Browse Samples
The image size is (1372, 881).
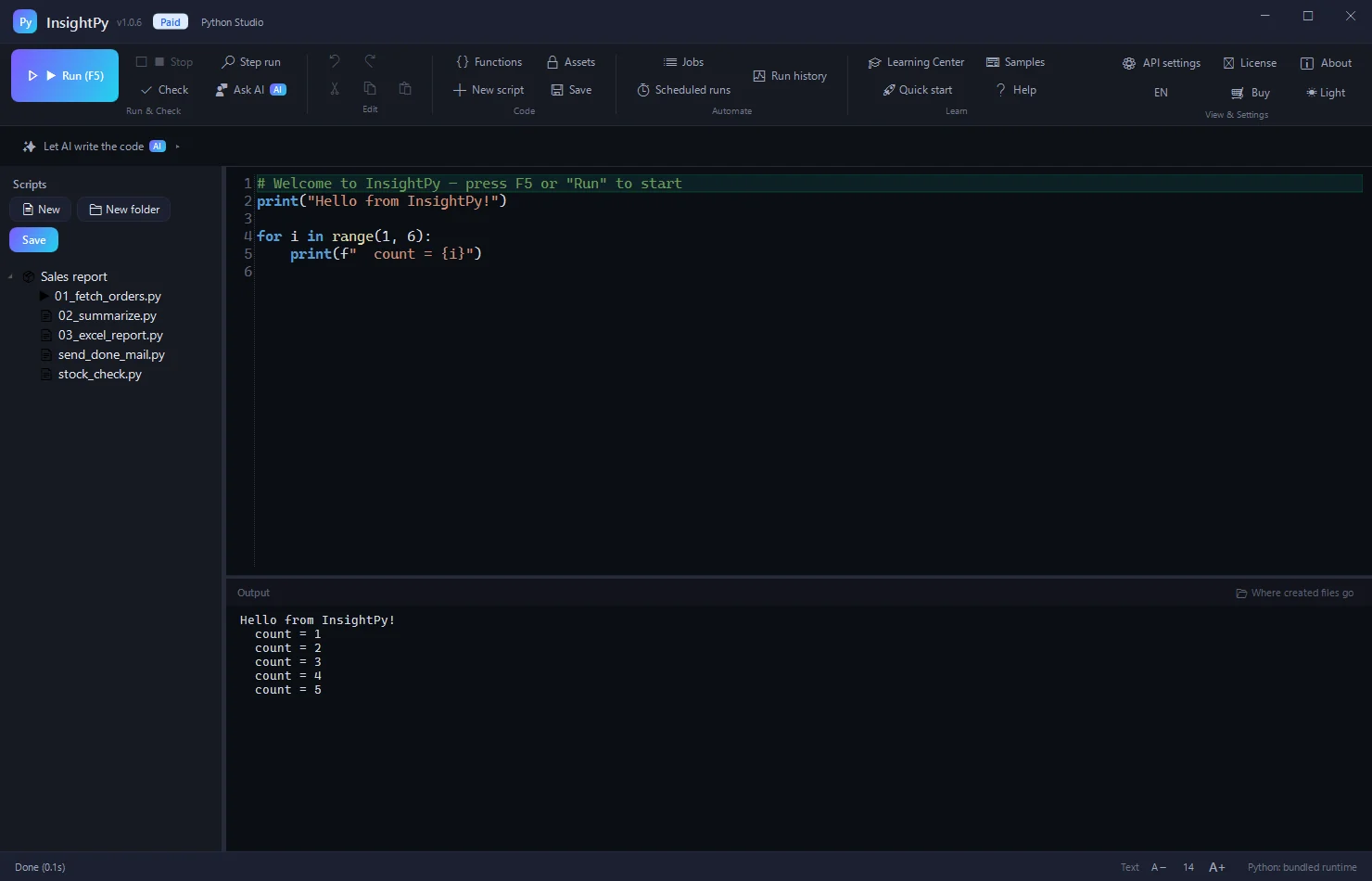point(1015,62)
